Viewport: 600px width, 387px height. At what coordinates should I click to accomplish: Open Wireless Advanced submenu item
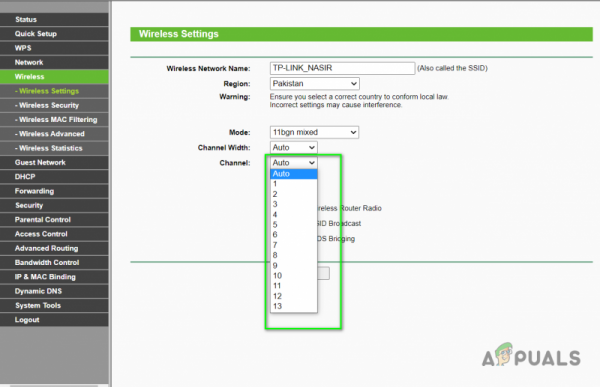coord(54,134)
